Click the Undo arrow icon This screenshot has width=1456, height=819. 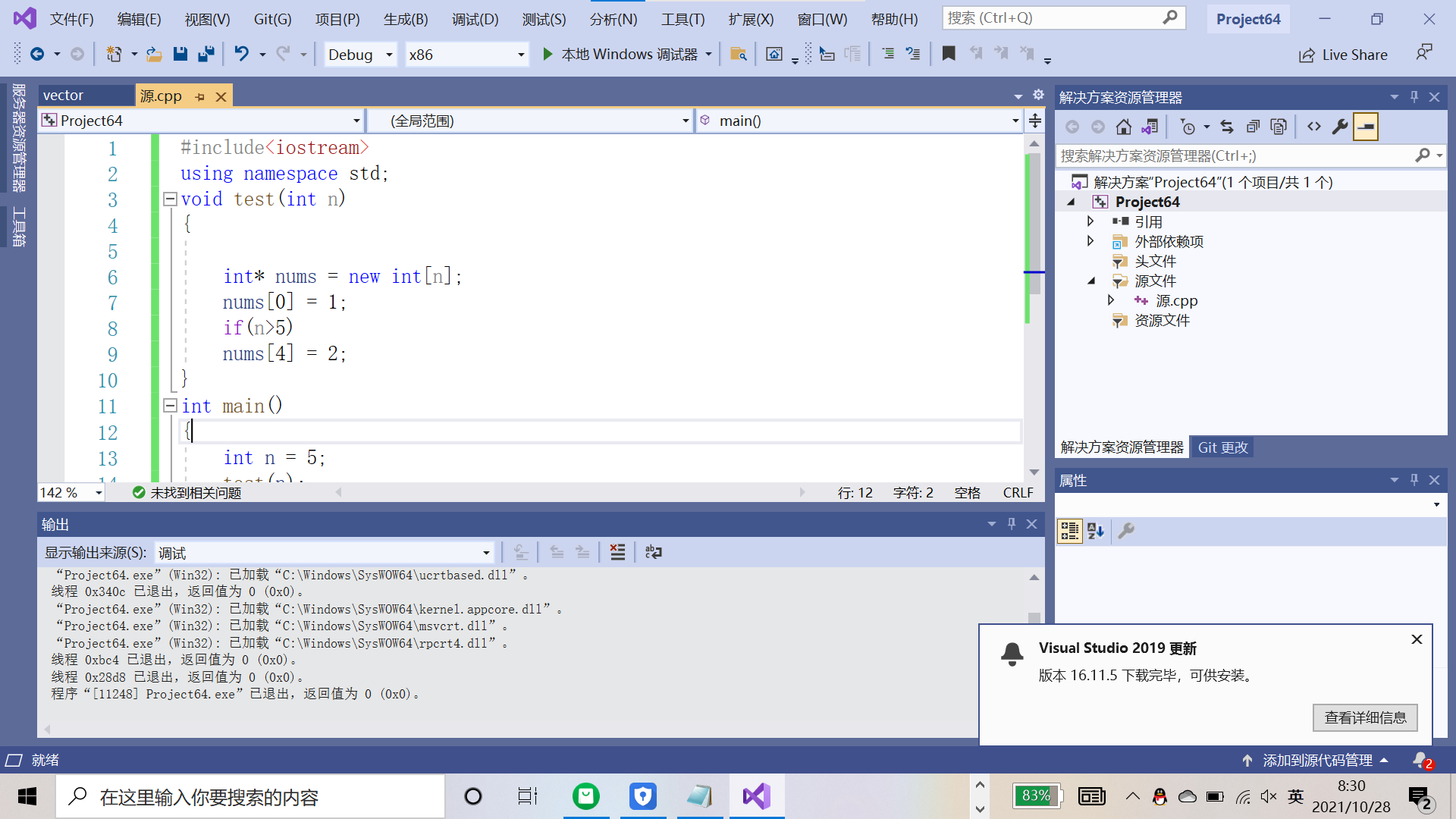(241, 54)
